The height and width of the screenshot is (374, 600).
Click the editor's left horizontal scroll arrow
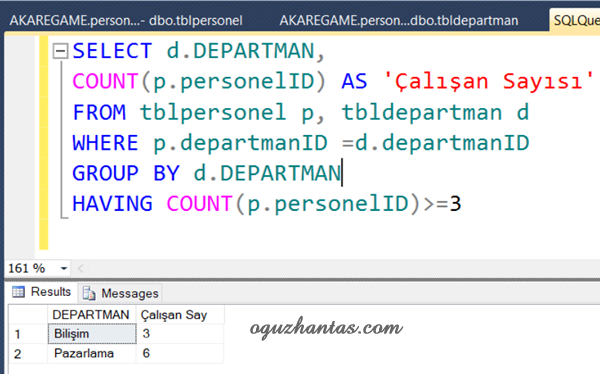81,268
